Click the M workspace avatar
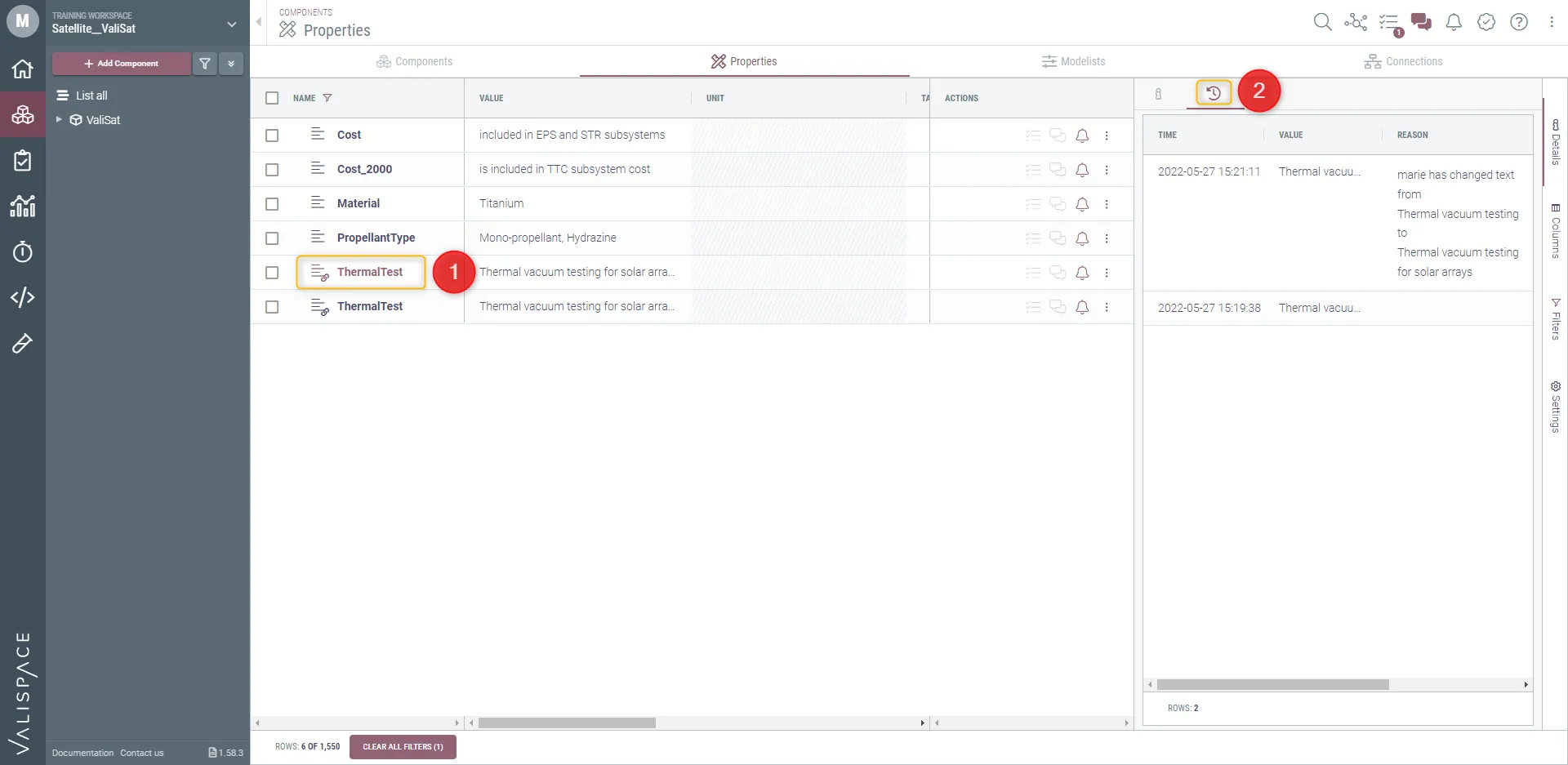Viewport: 1568px width, 765px height. pyautogui.click(x=22, y=21)
